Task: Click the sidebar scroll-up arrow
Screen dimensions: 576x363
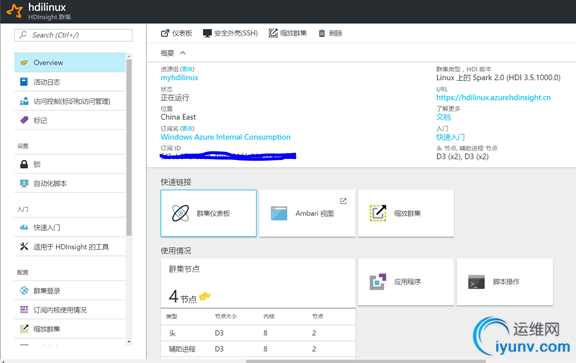Action: [129, 56]
